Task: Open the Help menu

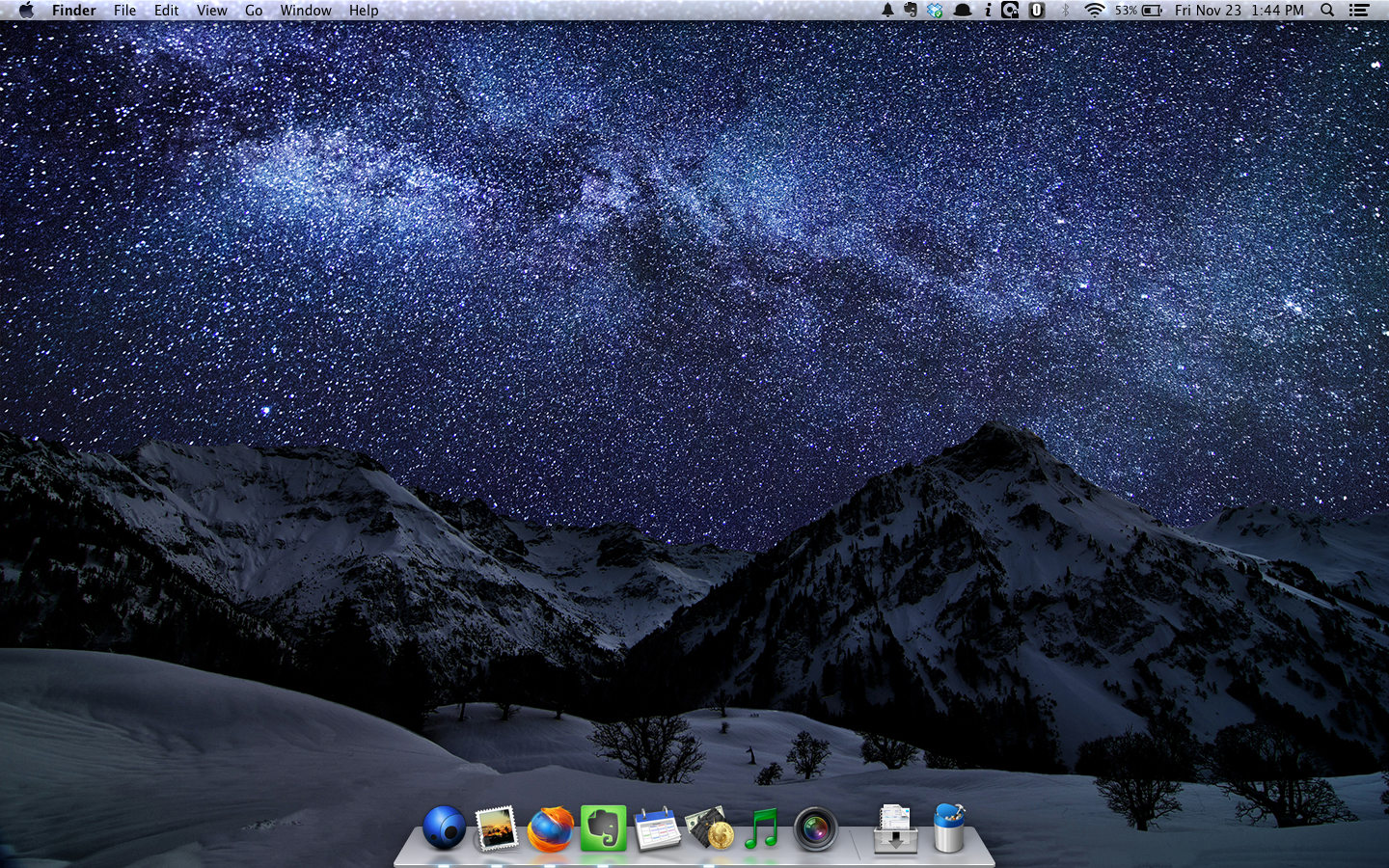Action: [364, 10]
